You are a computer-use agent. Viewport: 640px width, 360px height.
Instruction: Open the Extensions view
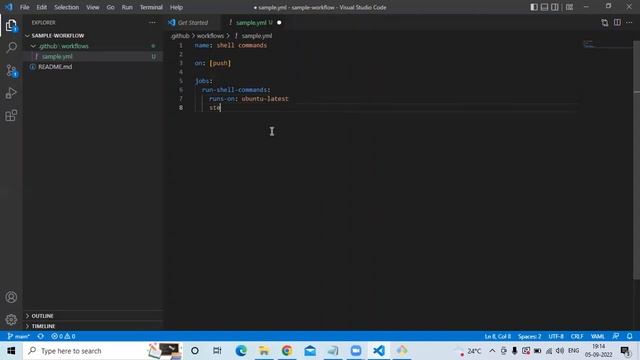[11, 116]
